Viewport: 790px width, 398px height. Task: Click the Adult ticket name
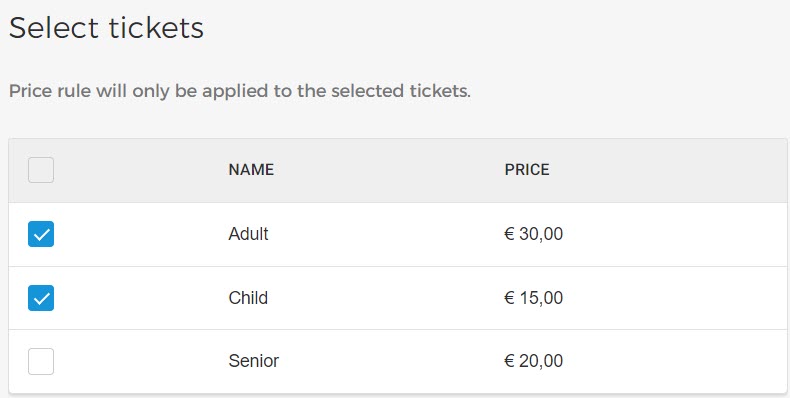click(x=248, y=234)
